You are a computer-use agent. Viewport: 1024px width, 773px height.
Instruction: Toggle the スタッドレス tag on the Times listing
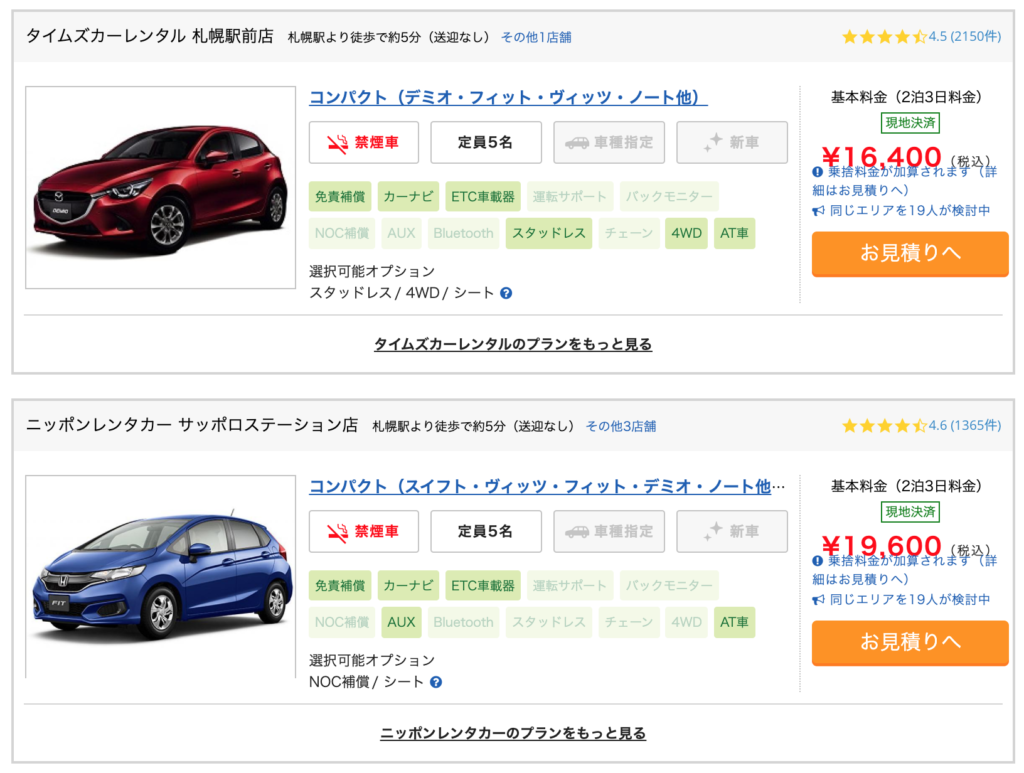click(x=549, y=233)
